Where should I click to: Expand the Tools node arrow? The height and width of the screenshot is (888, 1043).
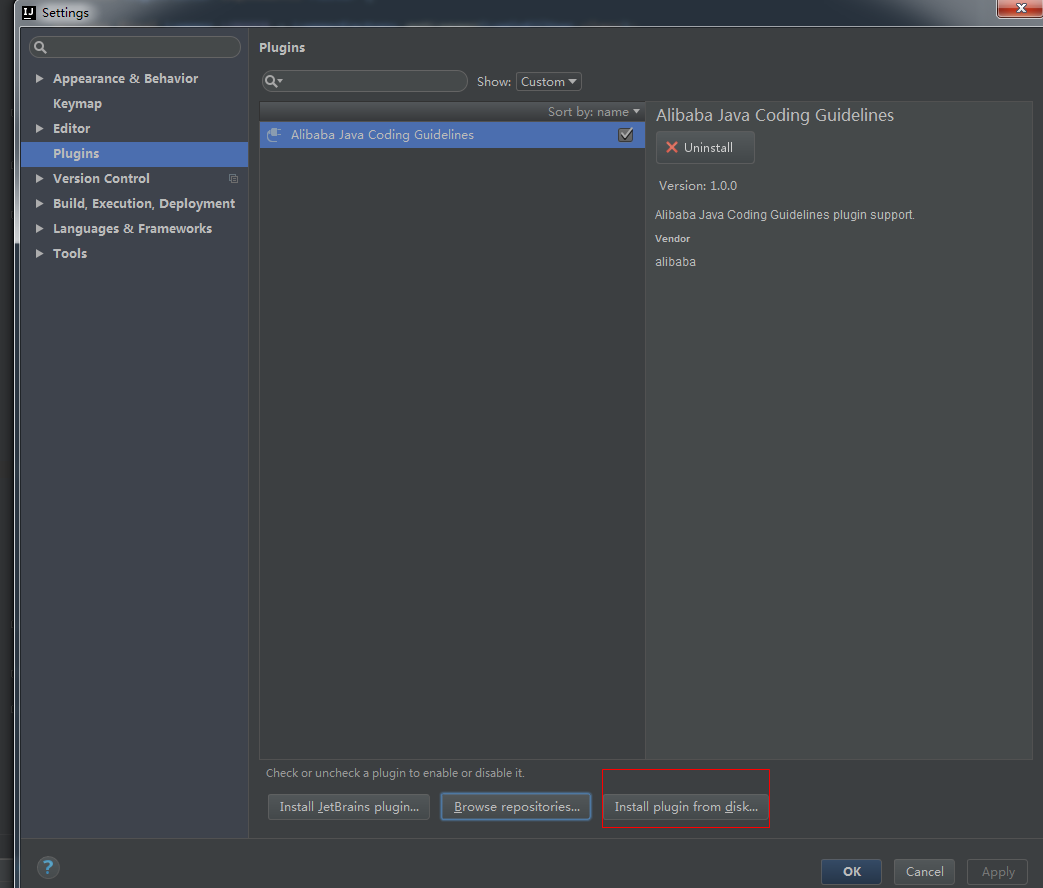coord(39,253)
